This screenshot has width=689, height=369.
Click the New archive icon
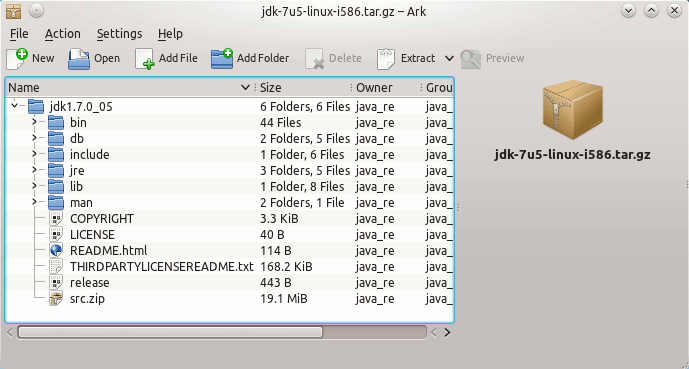click(x=16, y=58)
